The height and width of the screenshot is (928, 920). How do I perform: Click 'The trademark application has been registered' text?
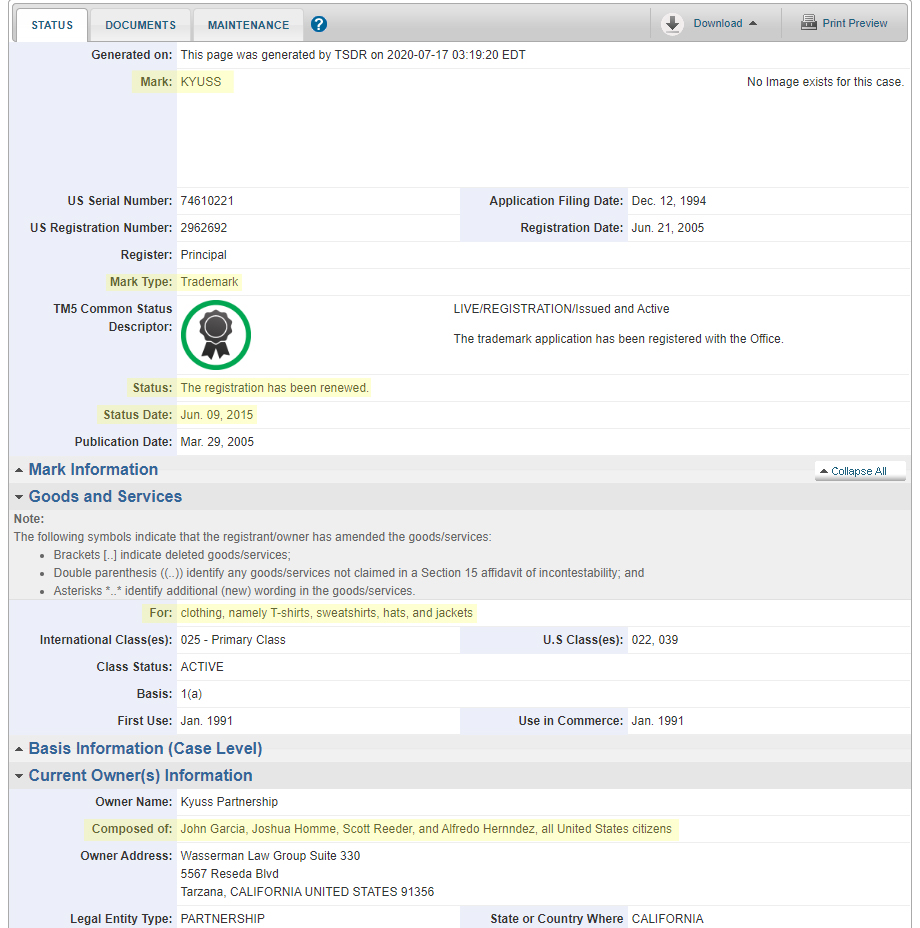pos(618,339)
